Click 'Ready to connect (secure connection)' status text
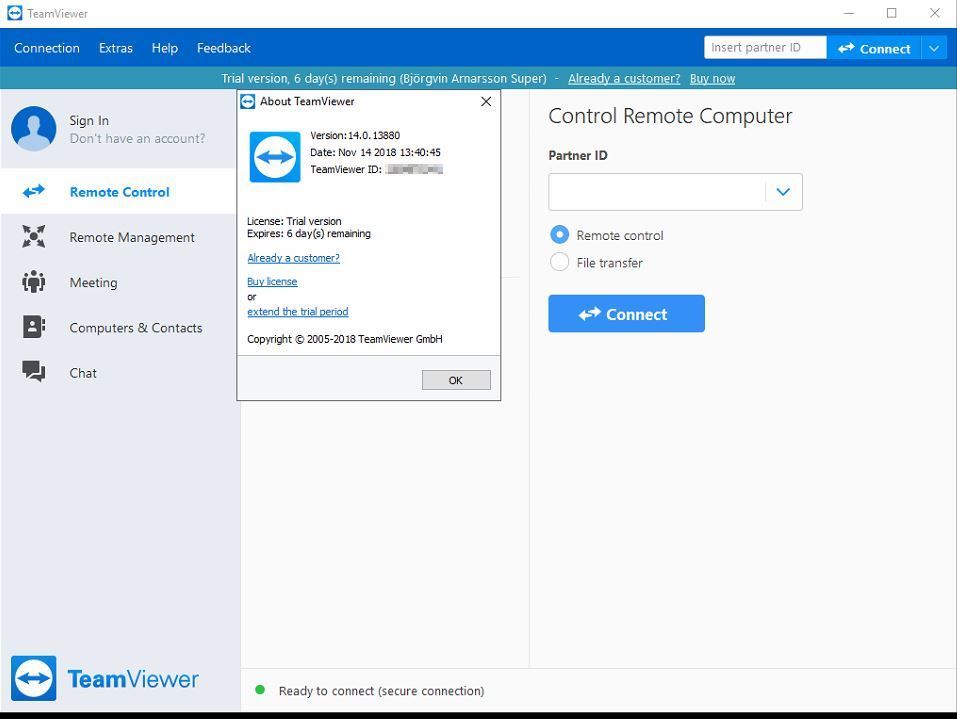 click(381, 691)
